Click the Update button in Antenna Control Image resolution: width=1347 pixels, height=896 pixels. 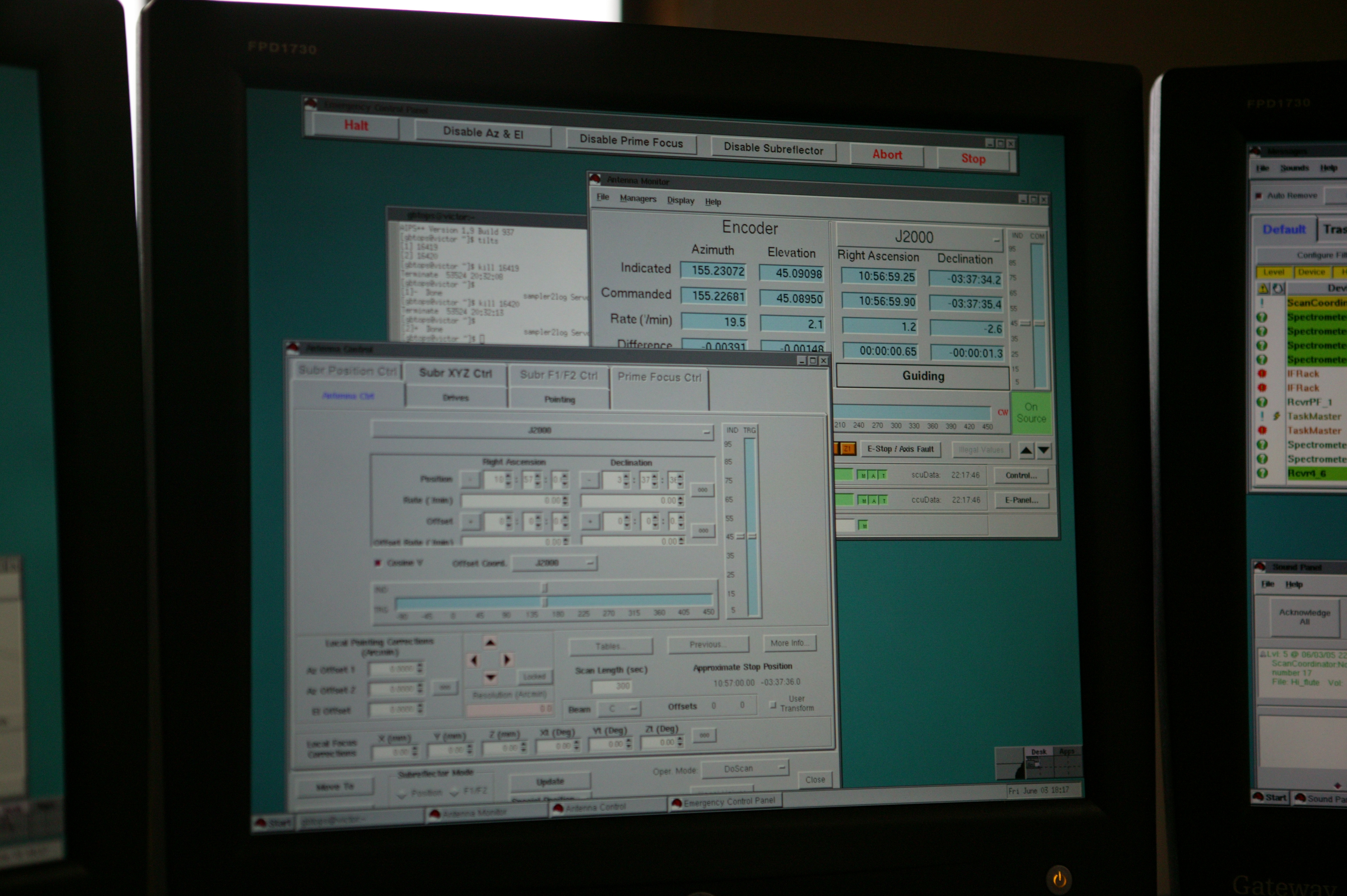(x=550, y=781)
